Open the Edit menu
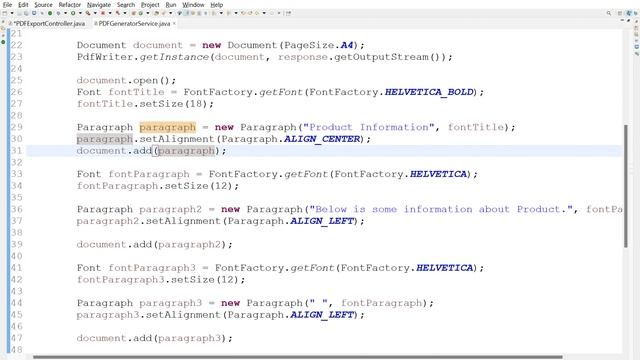 click(23, 4)
